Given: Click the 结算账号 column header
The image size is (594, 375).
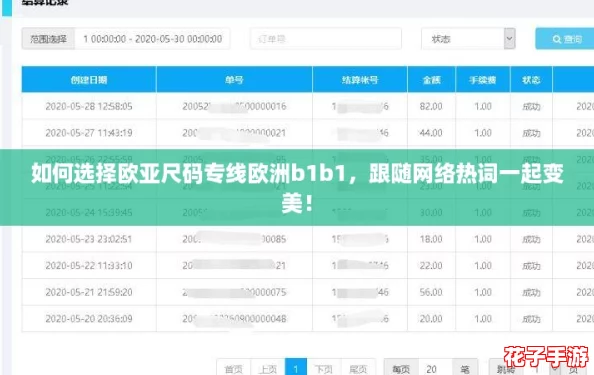Looking at the screenshot, I should point(360,80).
